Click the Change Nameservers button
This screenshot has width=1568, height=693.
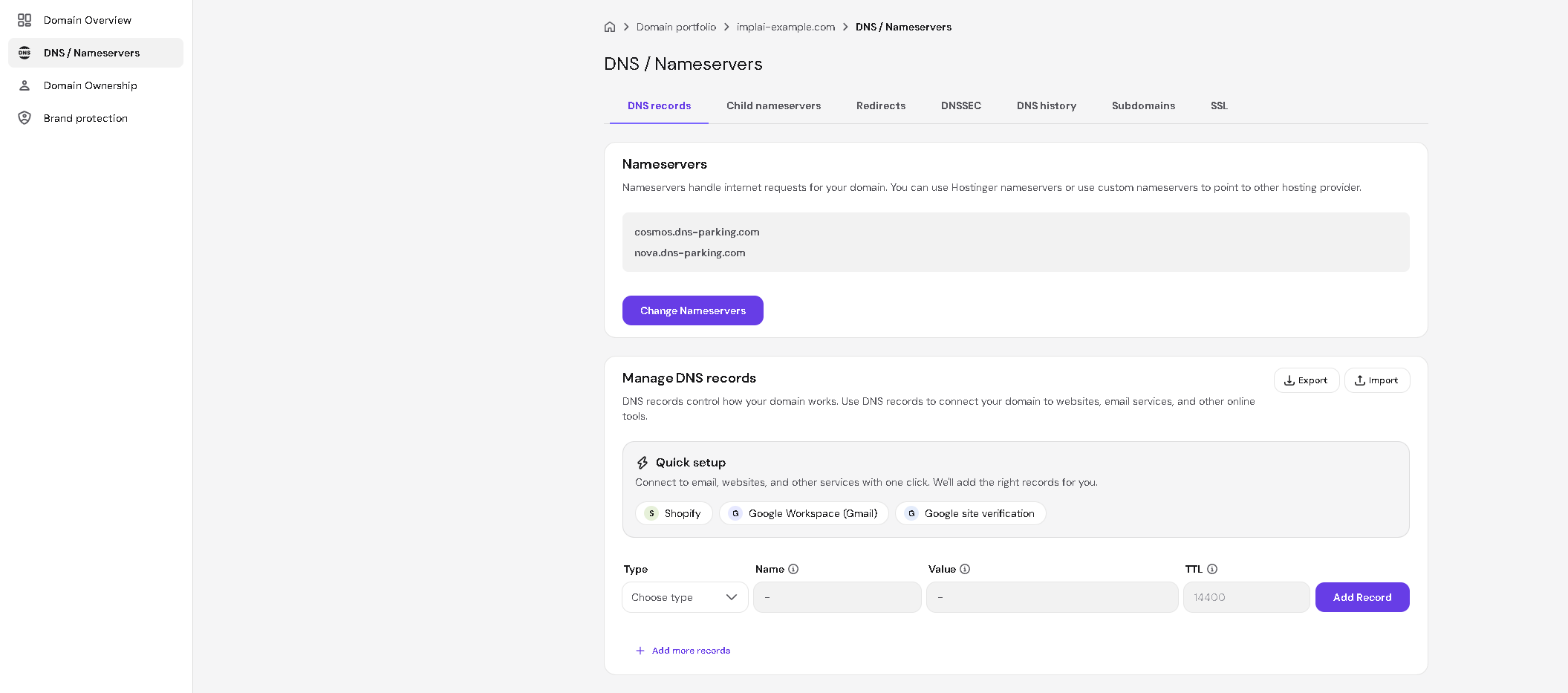point(693,310)
